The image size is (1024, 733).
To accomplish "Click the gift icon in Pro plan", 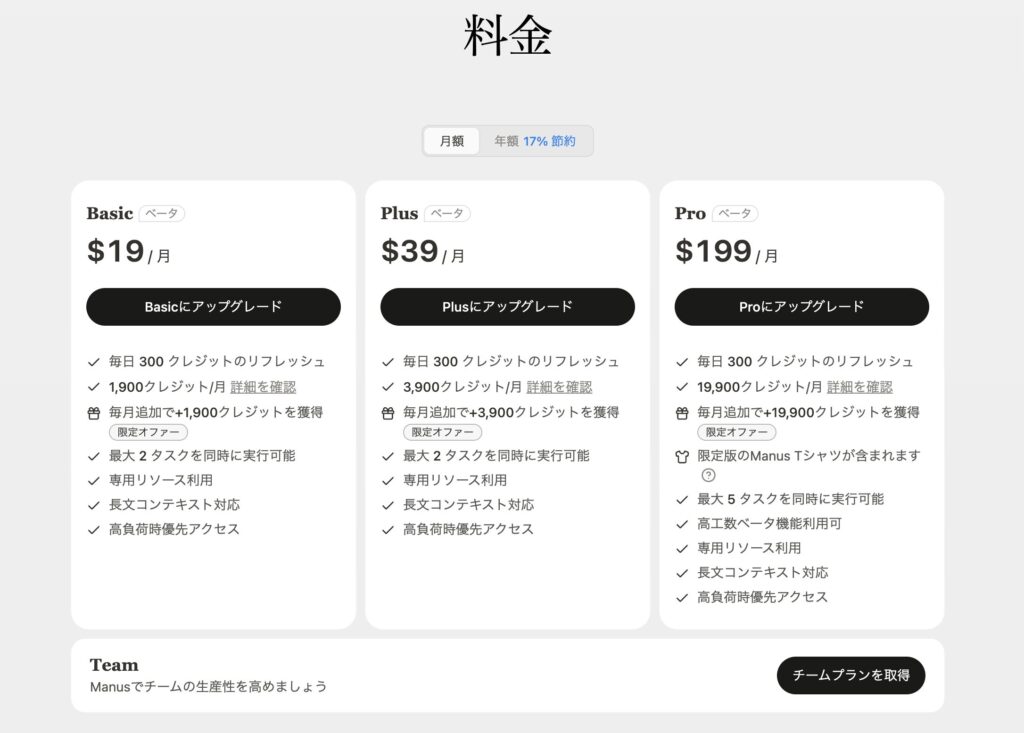I will 682,413.
